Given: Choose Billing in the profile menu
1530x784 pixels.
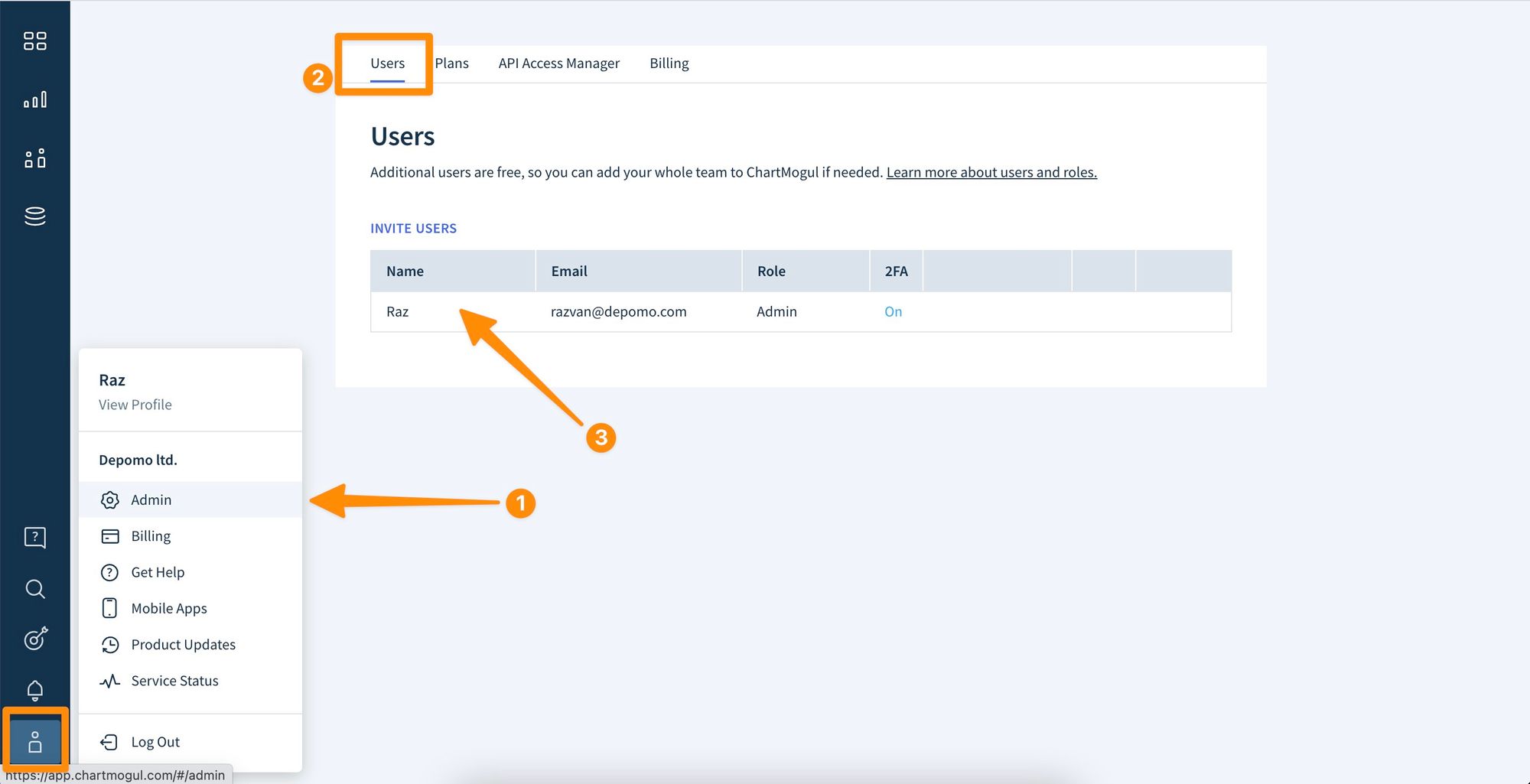Looking at the screenshot, I should tap(150, 535).
